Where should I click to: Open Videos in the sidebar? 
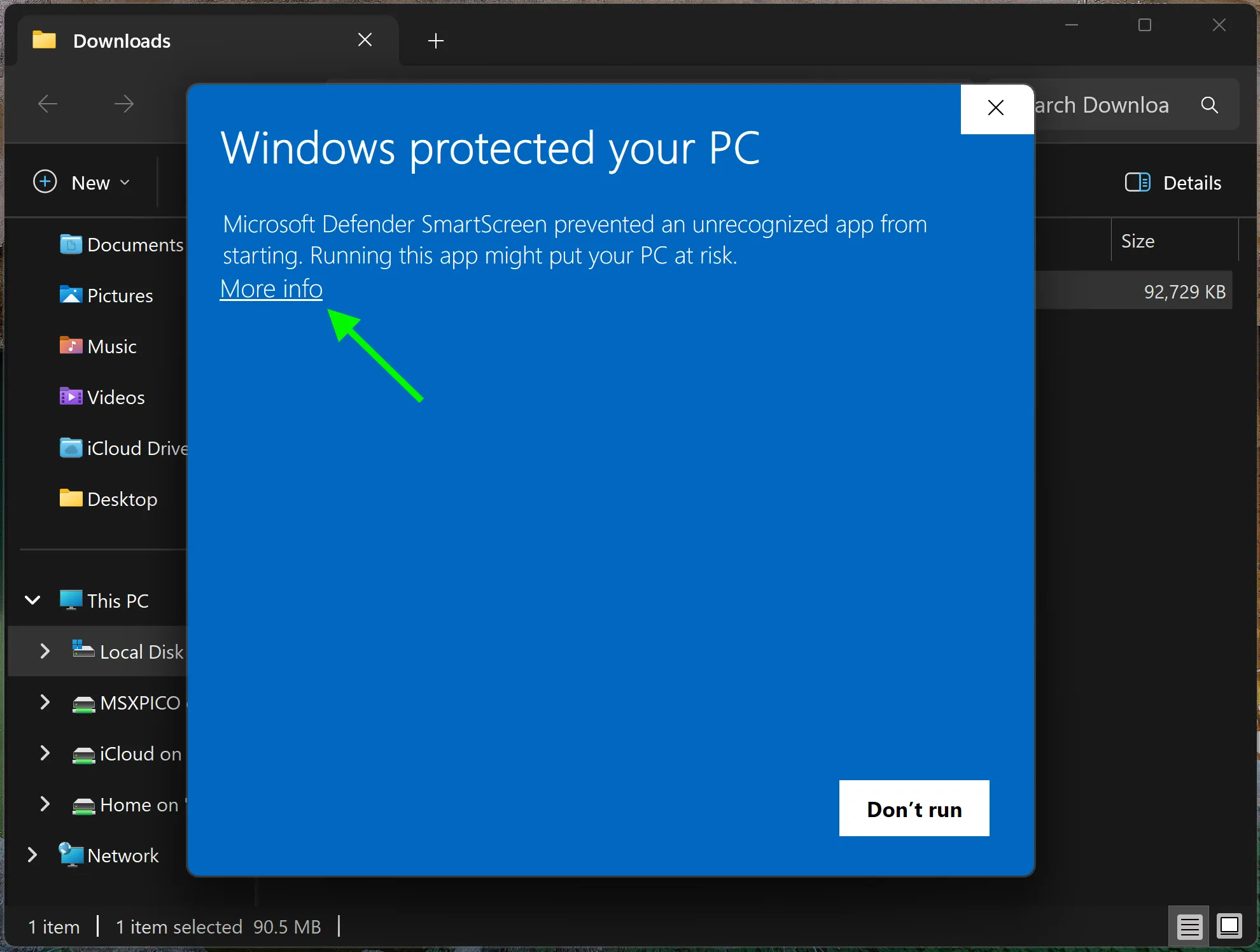click(x=102, y=397)
